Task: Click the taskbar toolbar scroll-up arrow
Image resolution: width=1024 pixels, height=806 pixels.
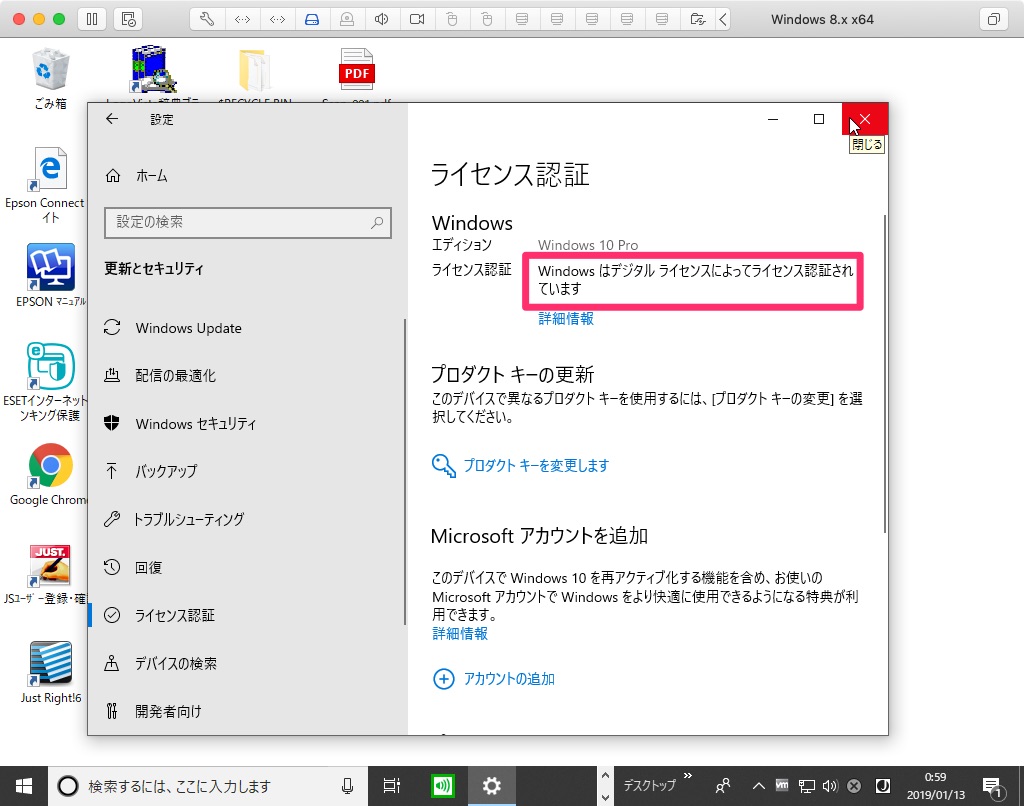Action: pyautogui.click(x=605, y=776)
